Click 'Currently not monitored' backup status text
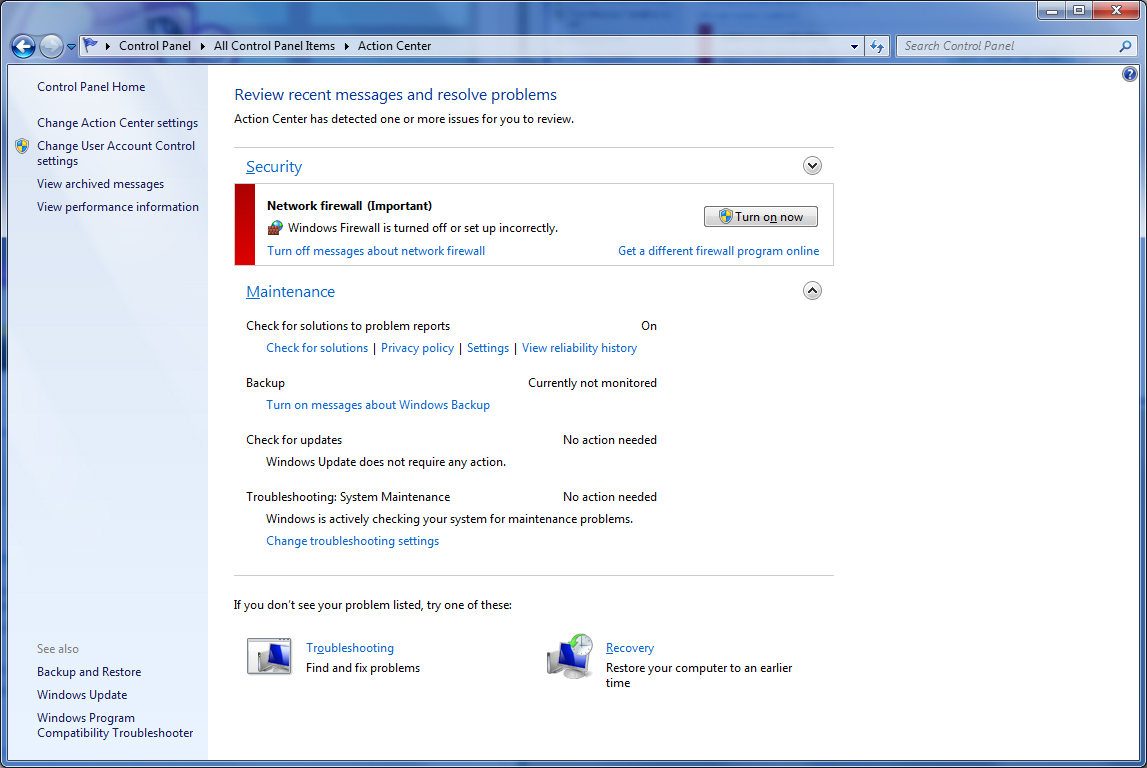 point(593,383)
